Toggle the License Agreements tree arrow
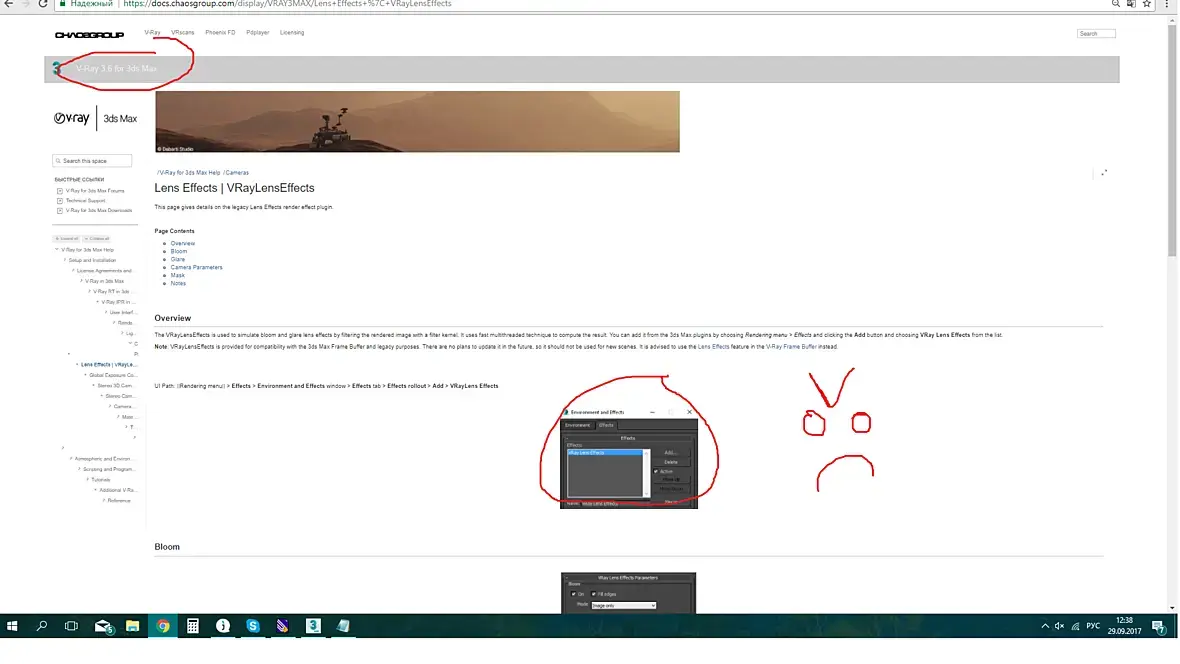Viewport: 1180px width, 664px height. 73,270
